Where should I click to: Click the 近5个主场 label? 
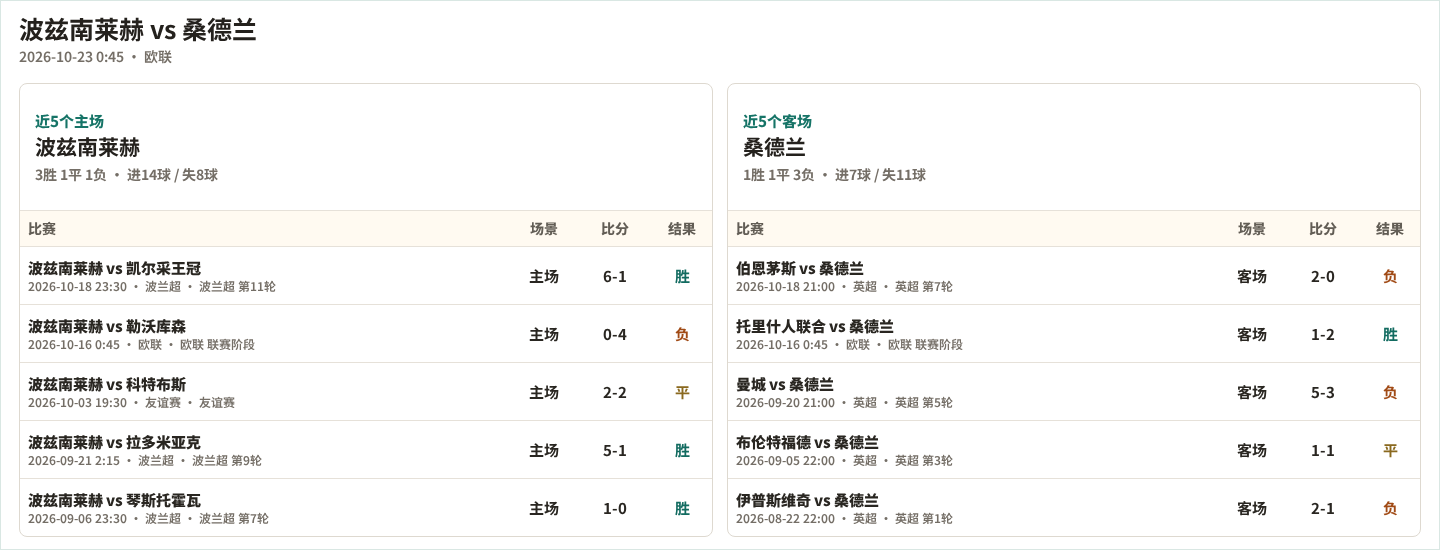pyautogui.click(x=70, y=121)
